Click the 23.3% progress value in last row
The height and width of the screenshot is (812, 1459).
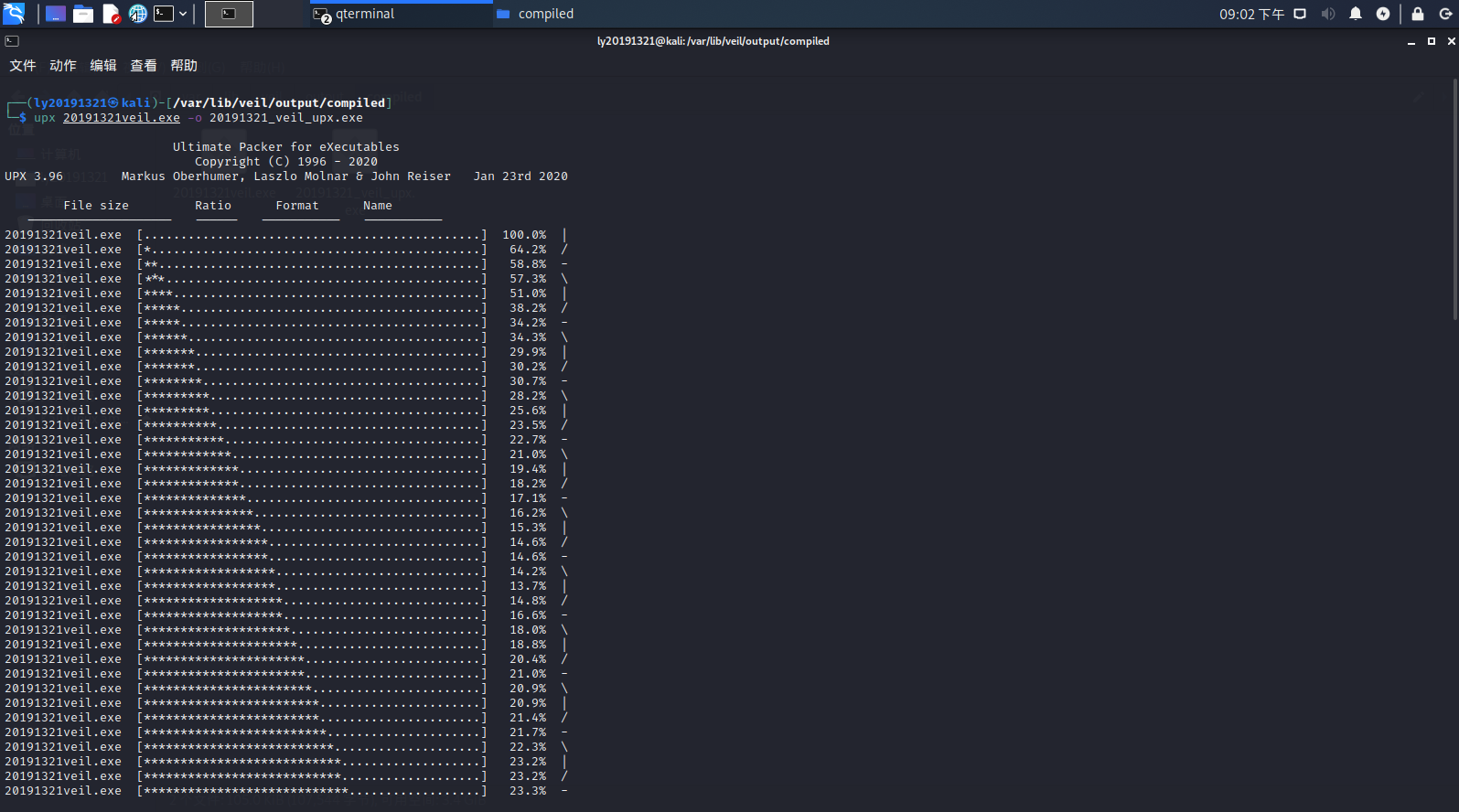pos(528,791)
